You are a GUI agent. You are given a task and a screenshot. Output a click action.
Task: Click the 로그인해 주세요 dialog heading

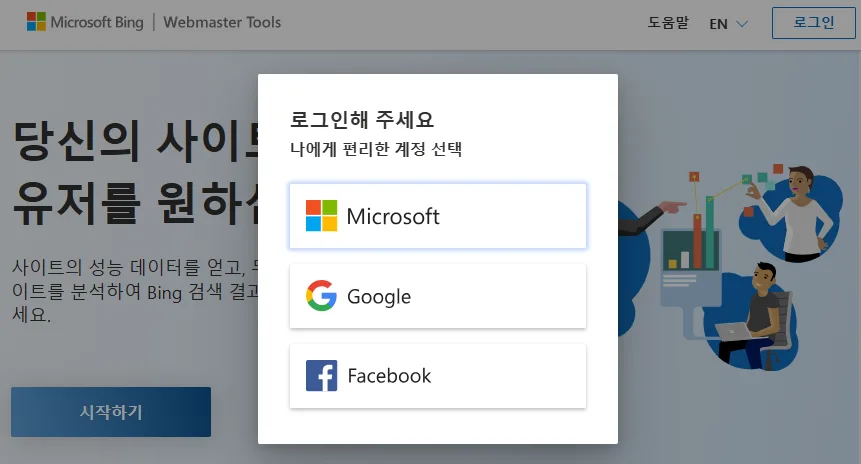[x=362, y=119]
